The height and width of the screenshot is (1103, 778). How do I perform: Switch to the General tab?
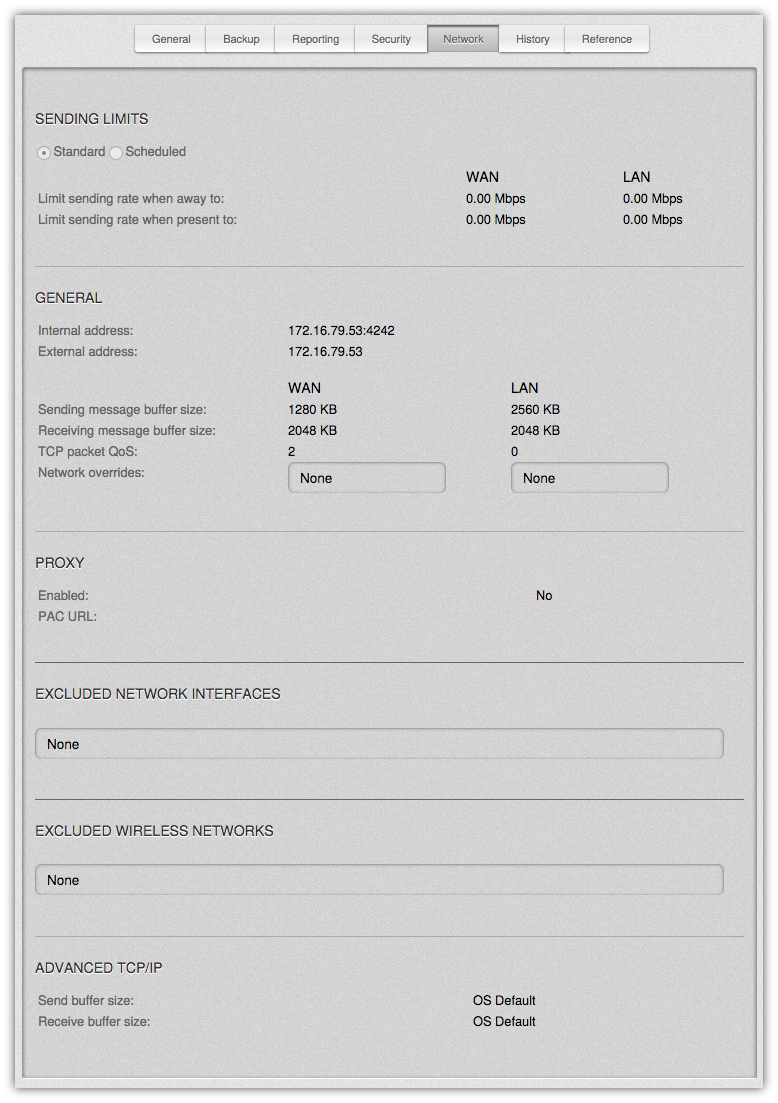pyautogui.click(x=171, y=39)
